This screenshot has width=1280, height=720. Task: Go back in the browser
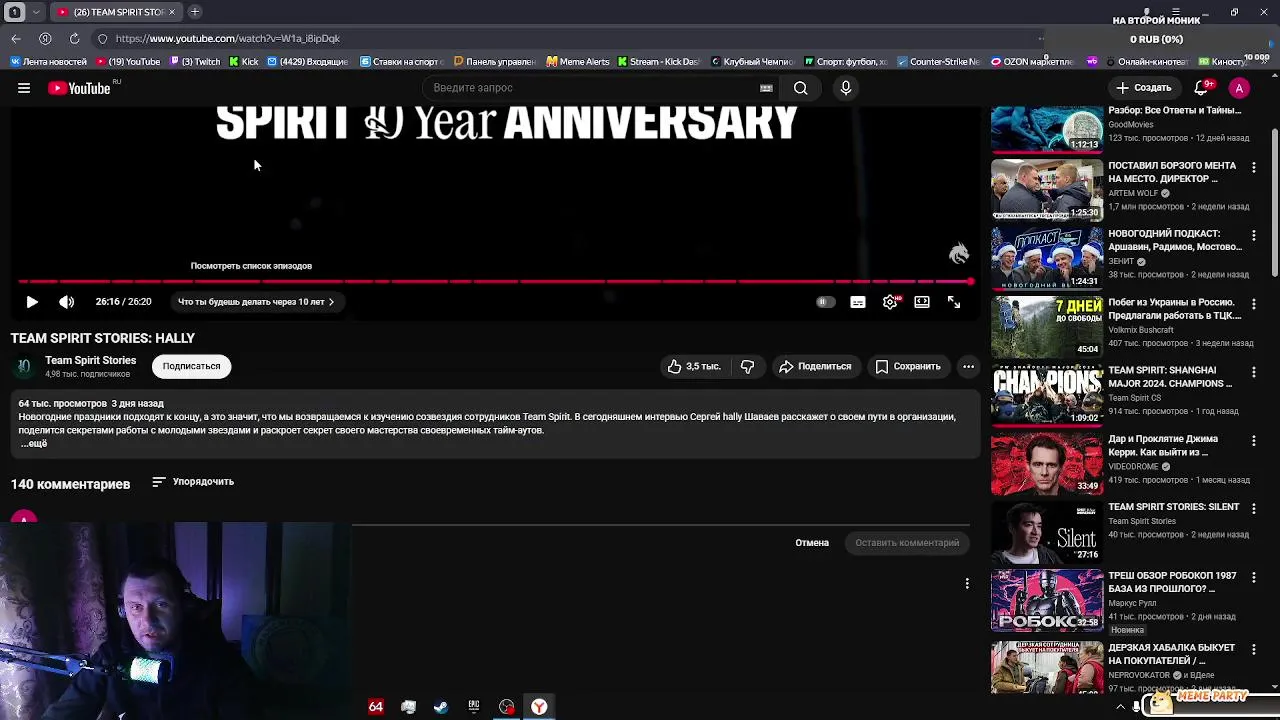16,38
